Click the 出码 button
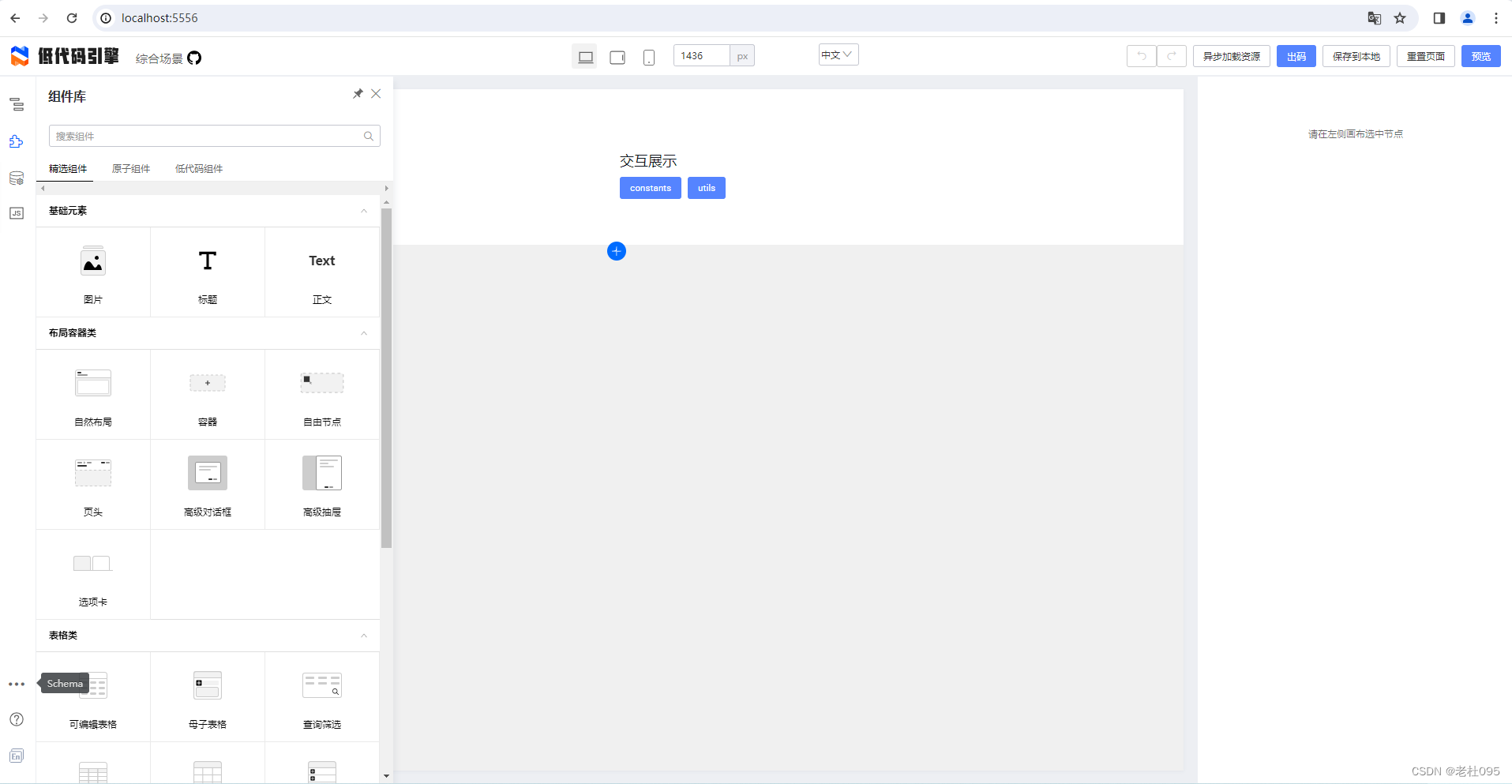1512x784 pixels. 1296,56
